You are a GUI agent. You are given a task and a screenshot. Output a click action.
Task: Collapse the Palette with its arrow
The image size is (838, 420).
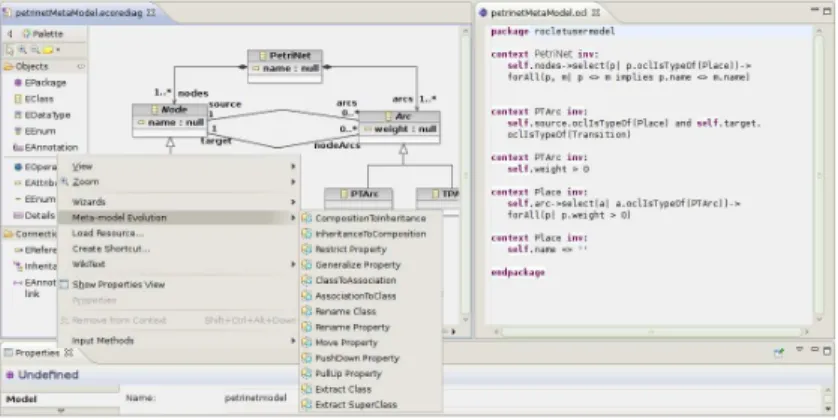tap(10, 34)
